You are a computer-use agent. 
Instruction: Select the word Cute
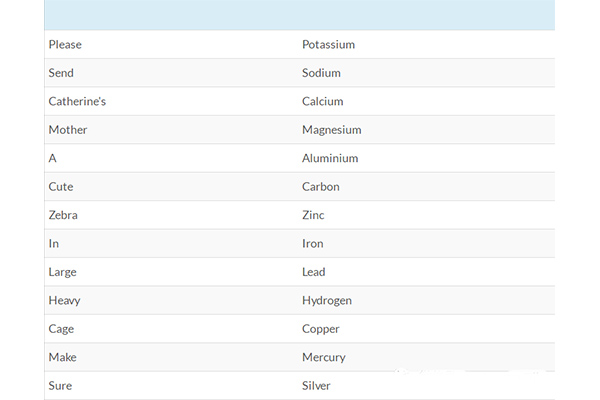pos(60,187)
